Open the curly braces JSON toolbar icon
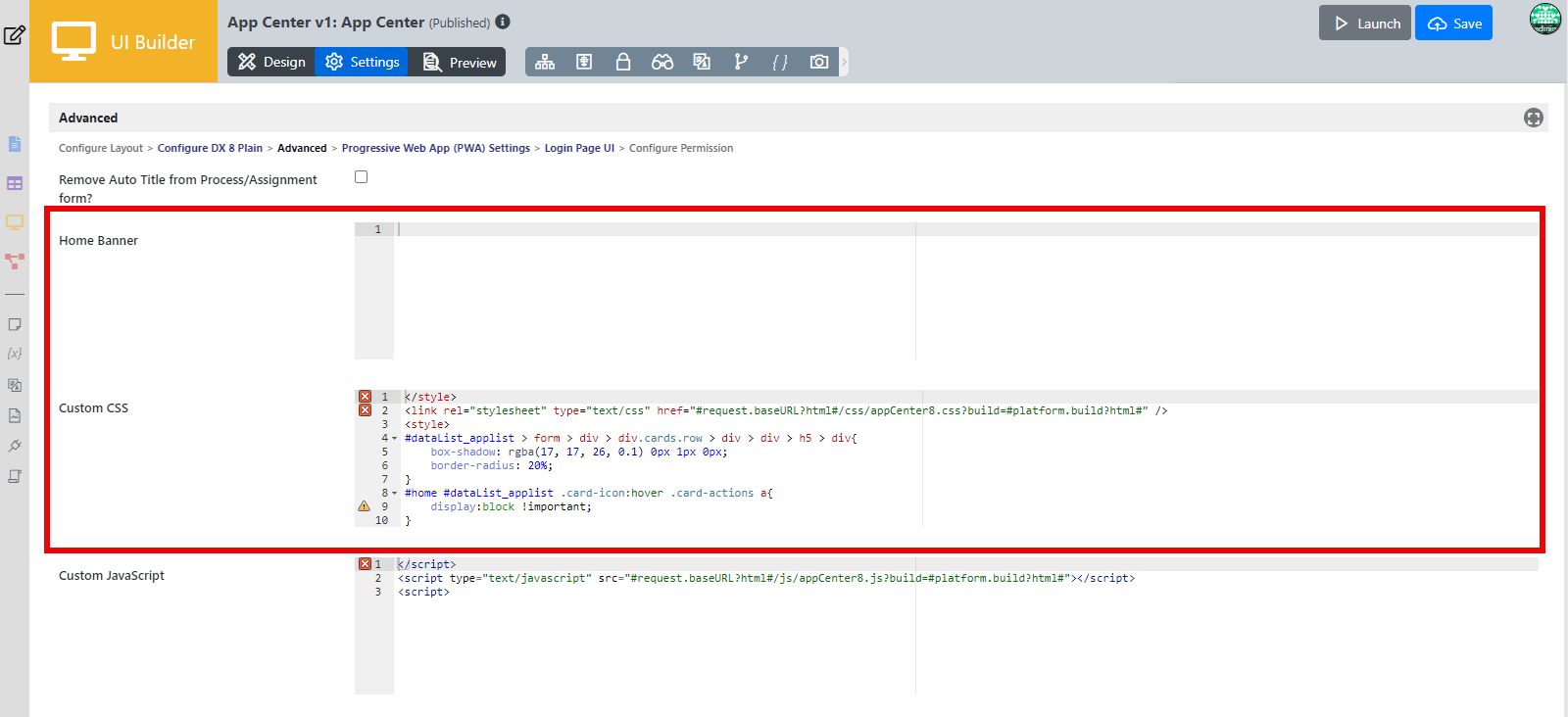Screen dimensions: 1568x717 tap(780, 62)
